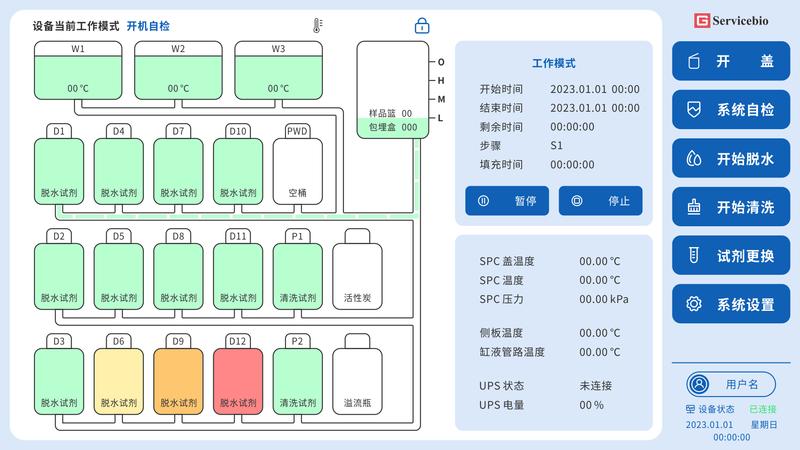The width and height of the screenshot is (800, 450).
Task: Select wax tank W1
Action: coord(78,70)
